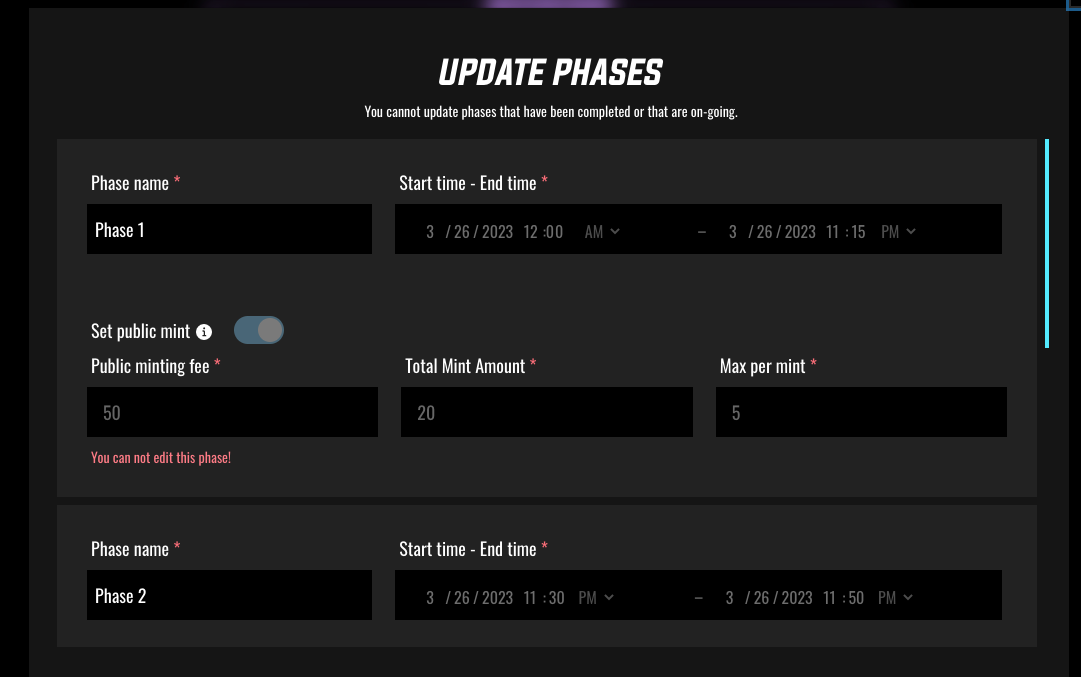Click the Total Mint Amount input showing 20
Screen dimensions: 1081x677
click(x=547, y=412)
